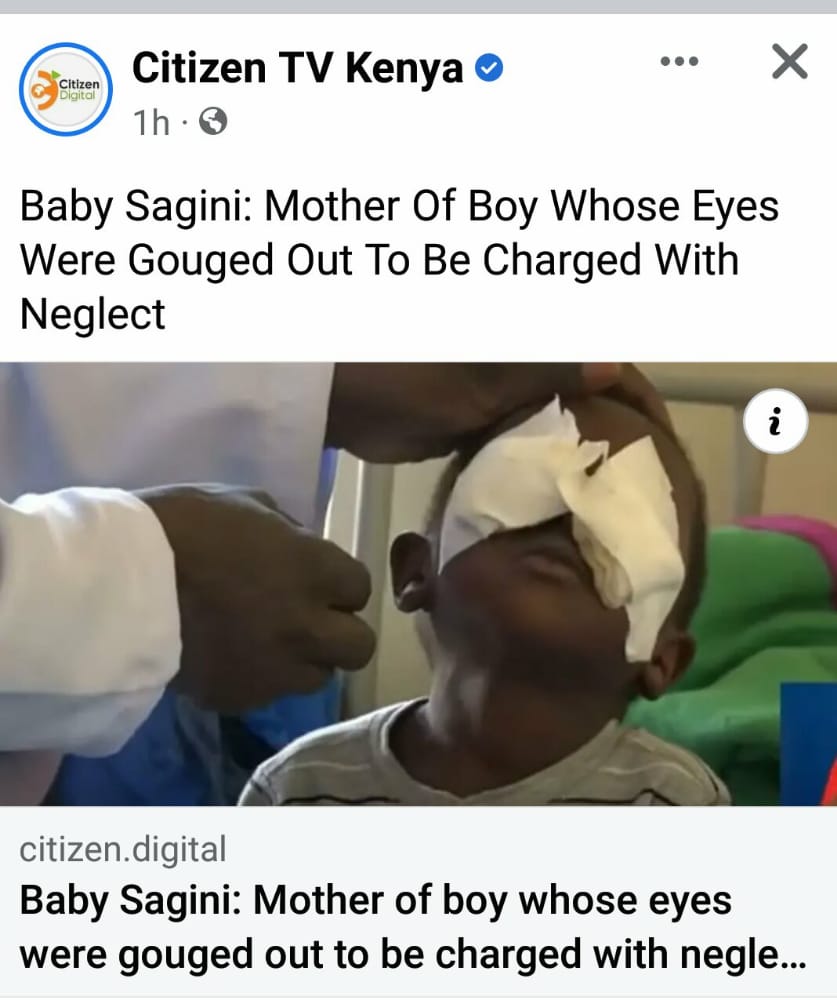This screenshot has height=1000, width=837.
Task: Click the 1h post timestamp
Action: pos(151,122)
